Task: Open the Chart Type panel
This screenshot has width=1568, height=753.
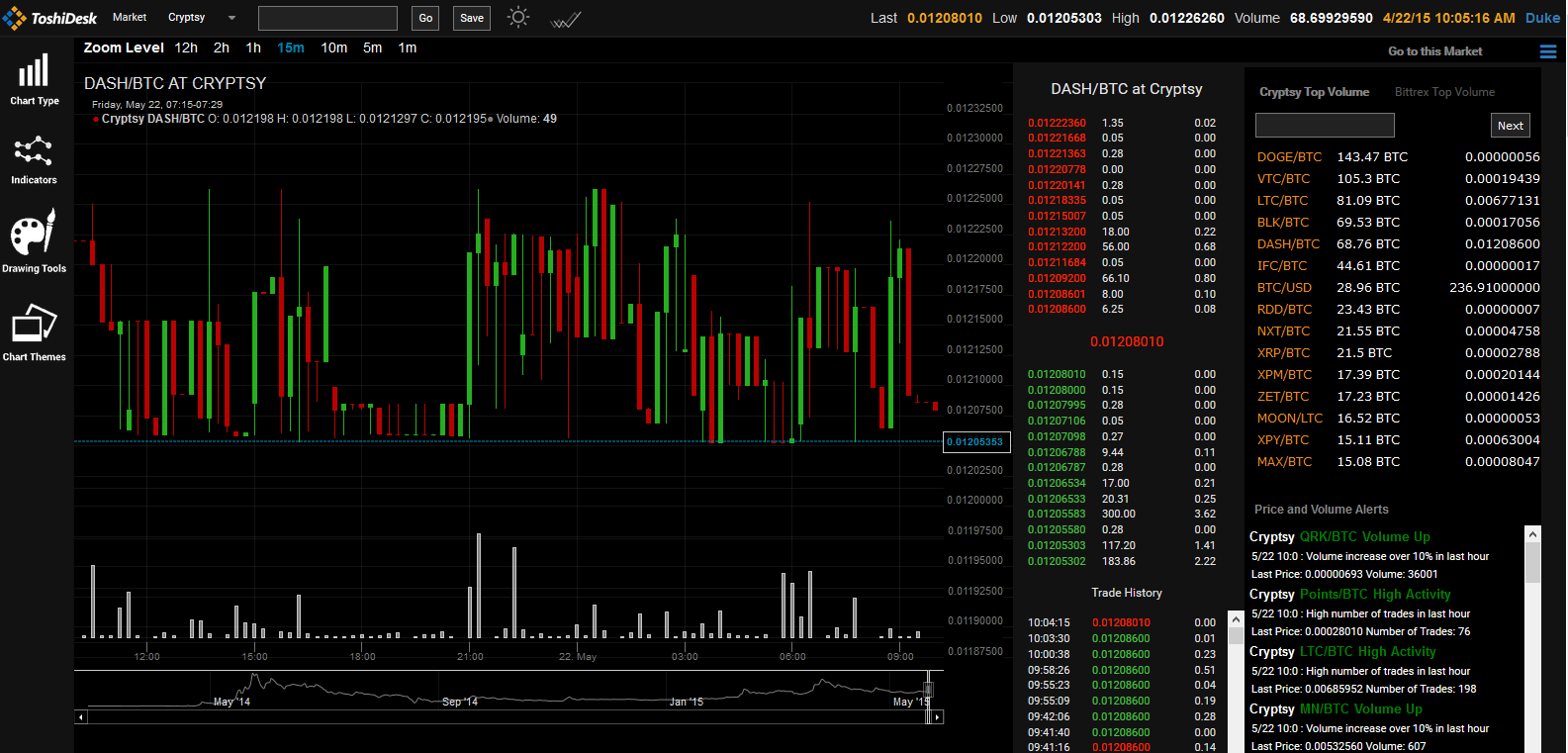Action: [x=34, y=79]
